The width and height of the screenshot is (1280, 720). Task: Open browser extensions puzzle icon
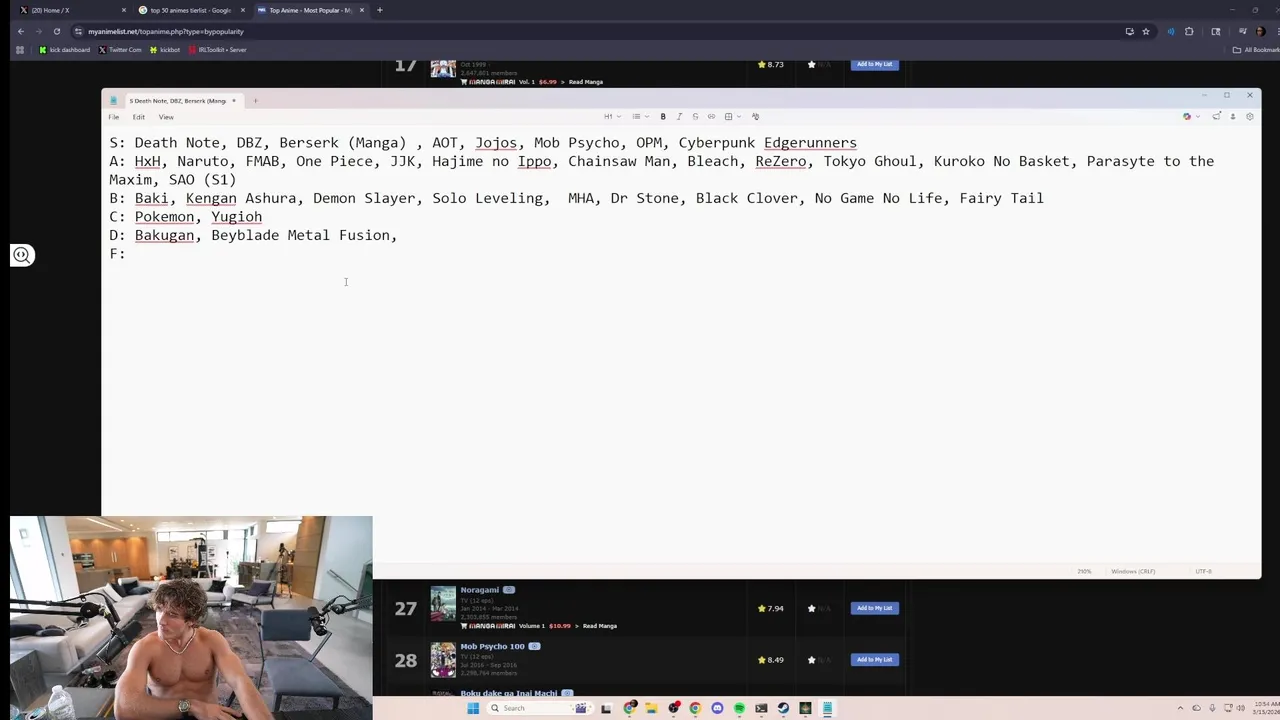point(1189,31)
